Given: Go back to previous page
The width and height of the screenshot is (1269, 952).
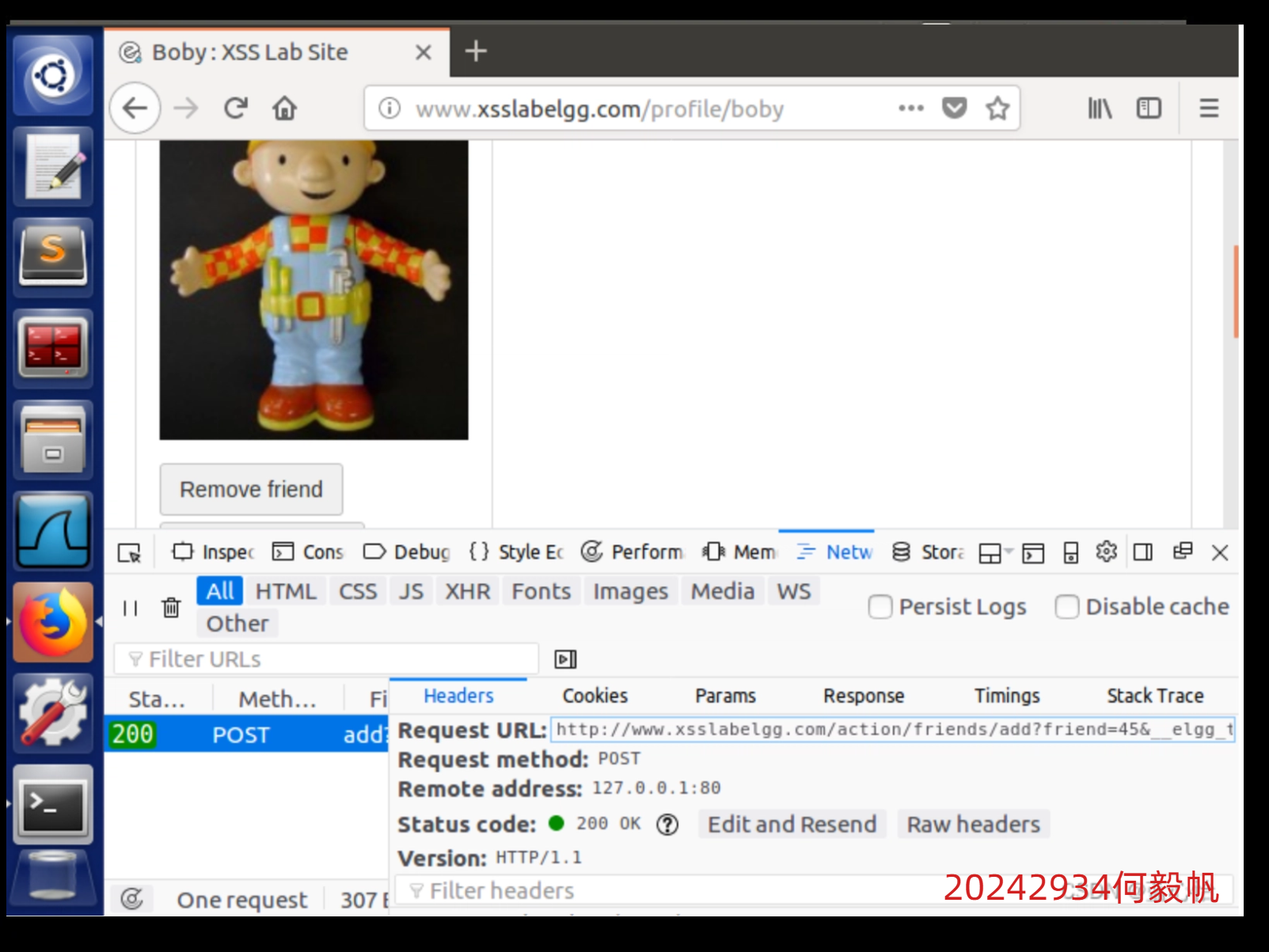Looking at the screenshot, I should point(135,108).
